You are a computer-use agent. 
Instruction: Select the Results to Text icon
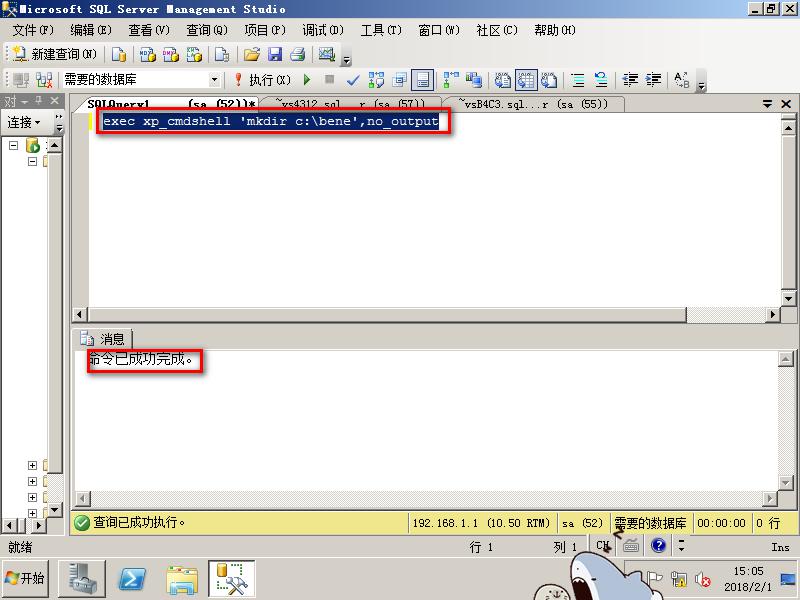[503, 78]
